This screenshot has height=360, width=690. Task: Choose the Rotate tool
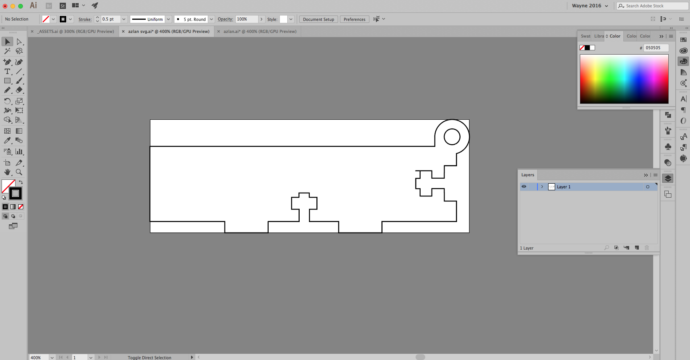click(7, 101)
